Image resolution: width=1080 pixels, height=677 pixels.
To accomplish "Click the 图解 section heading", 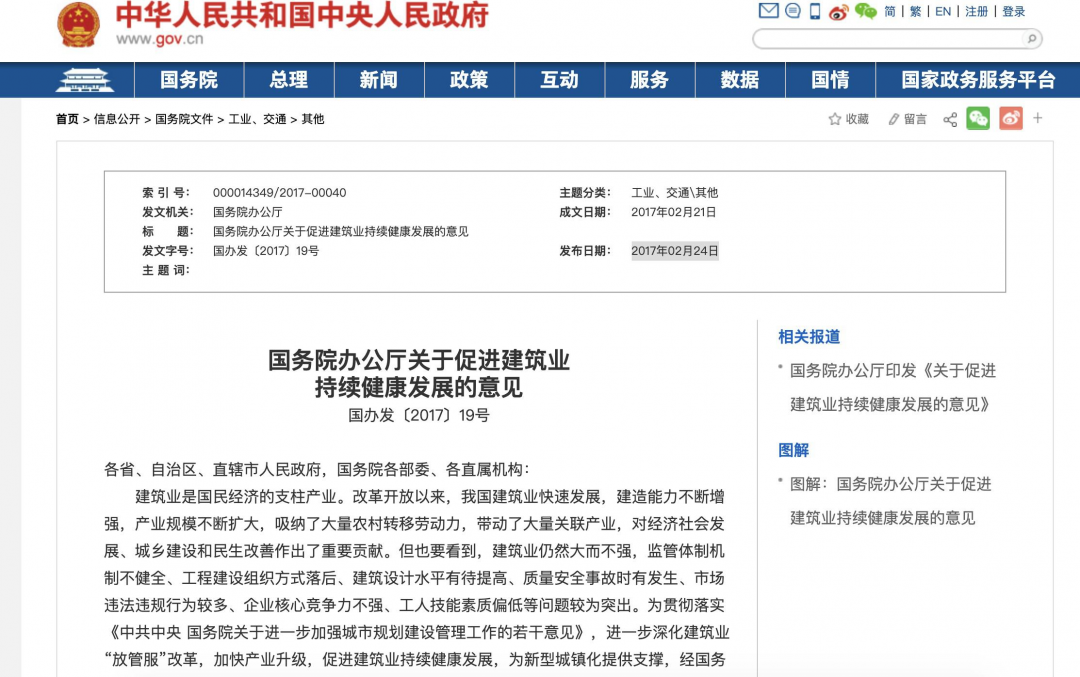I will pos(793,450).
